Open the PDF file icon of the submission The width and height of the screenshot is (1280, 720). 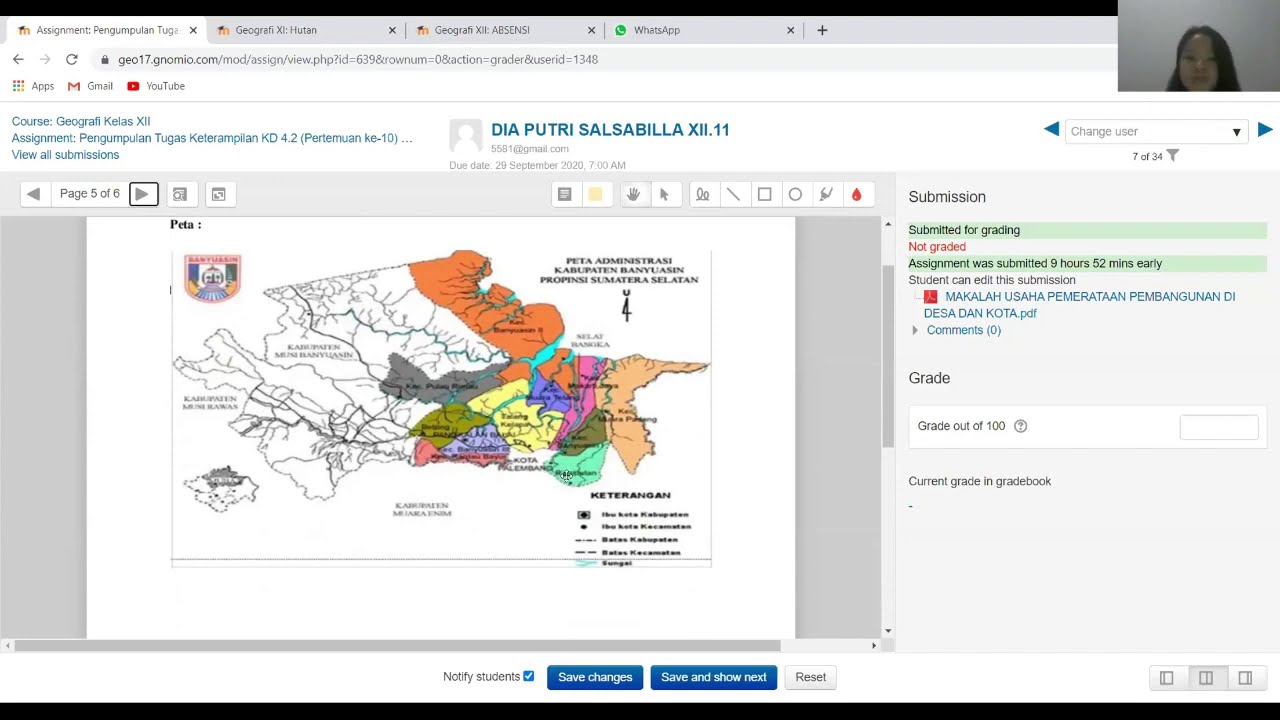(x=931, y=297)
